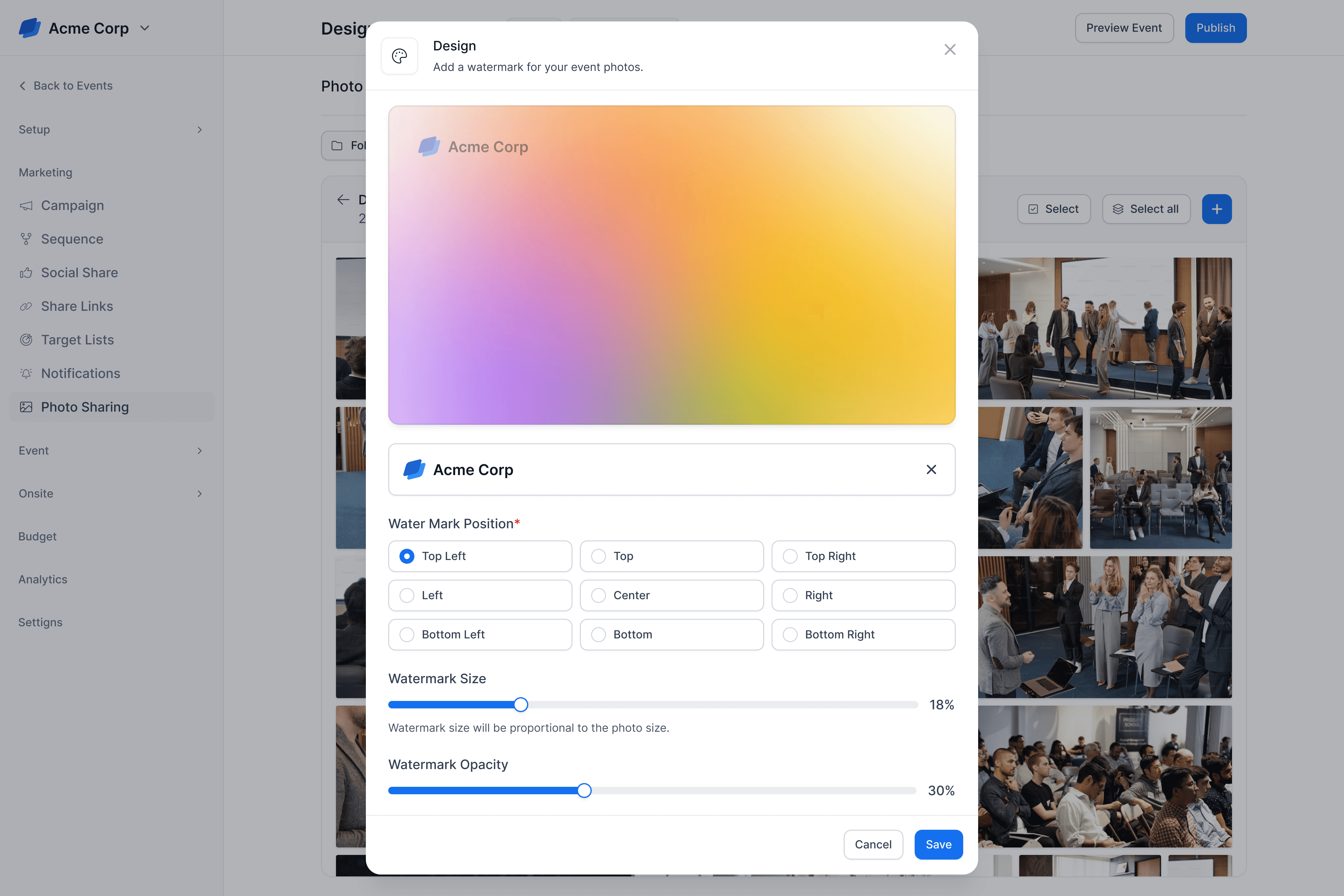This screenshot has height=896, width=1344.
Task: Click the Notifications bell icon
Action: pos(26,374)
